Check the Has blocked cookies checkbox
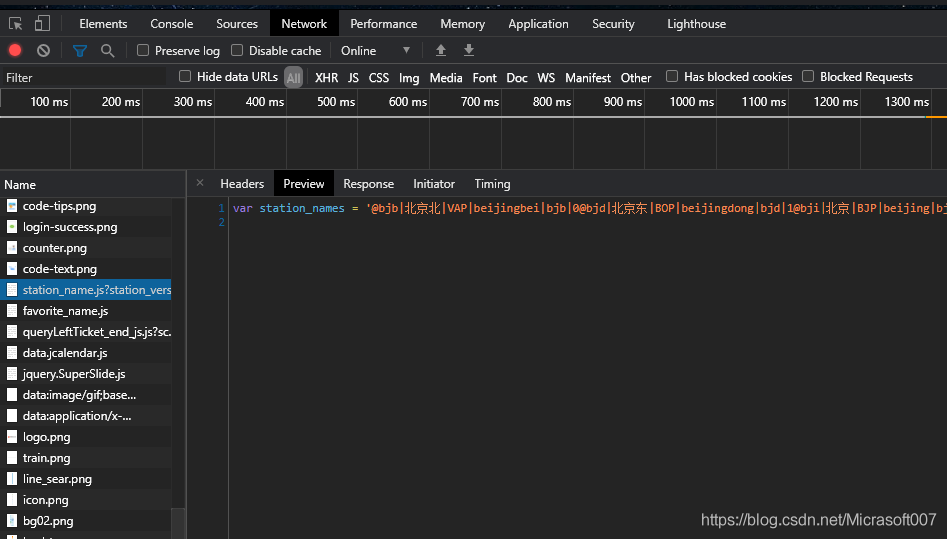Screen dimensions: 947x539 point(672,76)
